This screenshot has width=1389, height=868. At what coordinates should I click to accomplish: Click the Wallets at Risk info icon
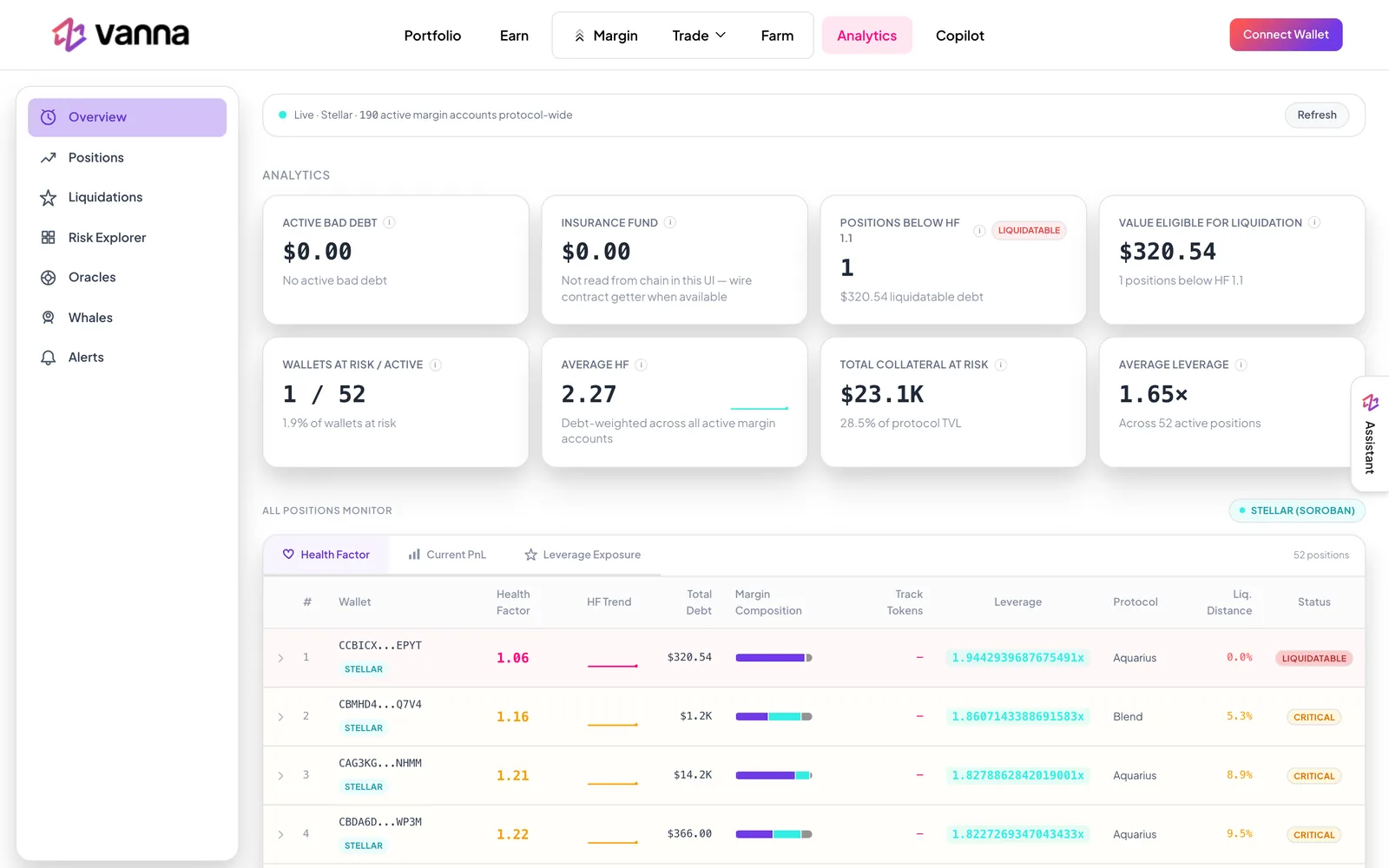point(436,365)
